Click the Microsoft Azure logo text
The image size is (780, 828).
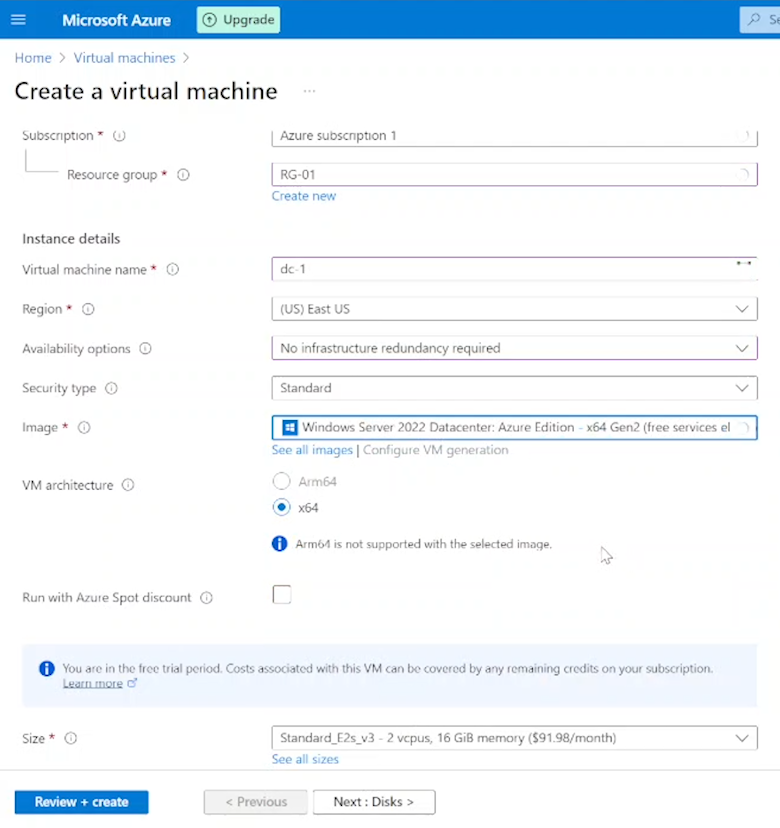[x=117, y=20]
